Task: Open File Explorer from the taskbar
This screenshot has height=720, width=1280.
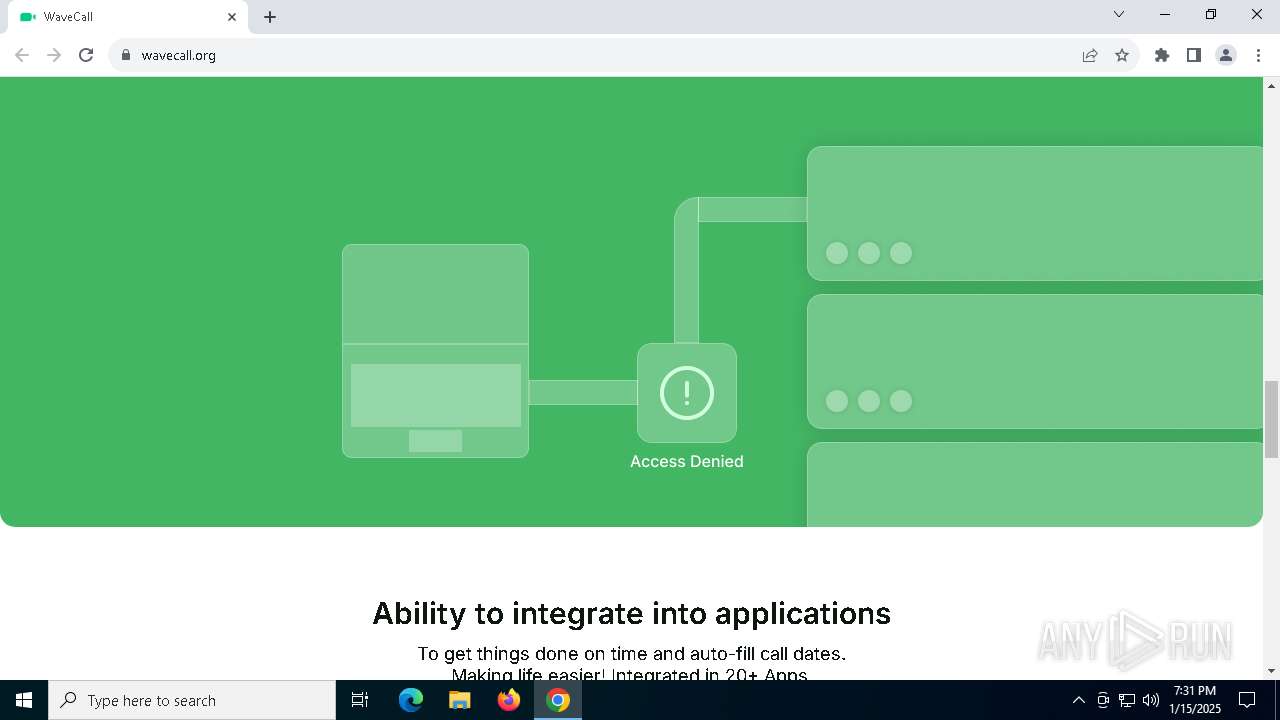Action: 460,700
